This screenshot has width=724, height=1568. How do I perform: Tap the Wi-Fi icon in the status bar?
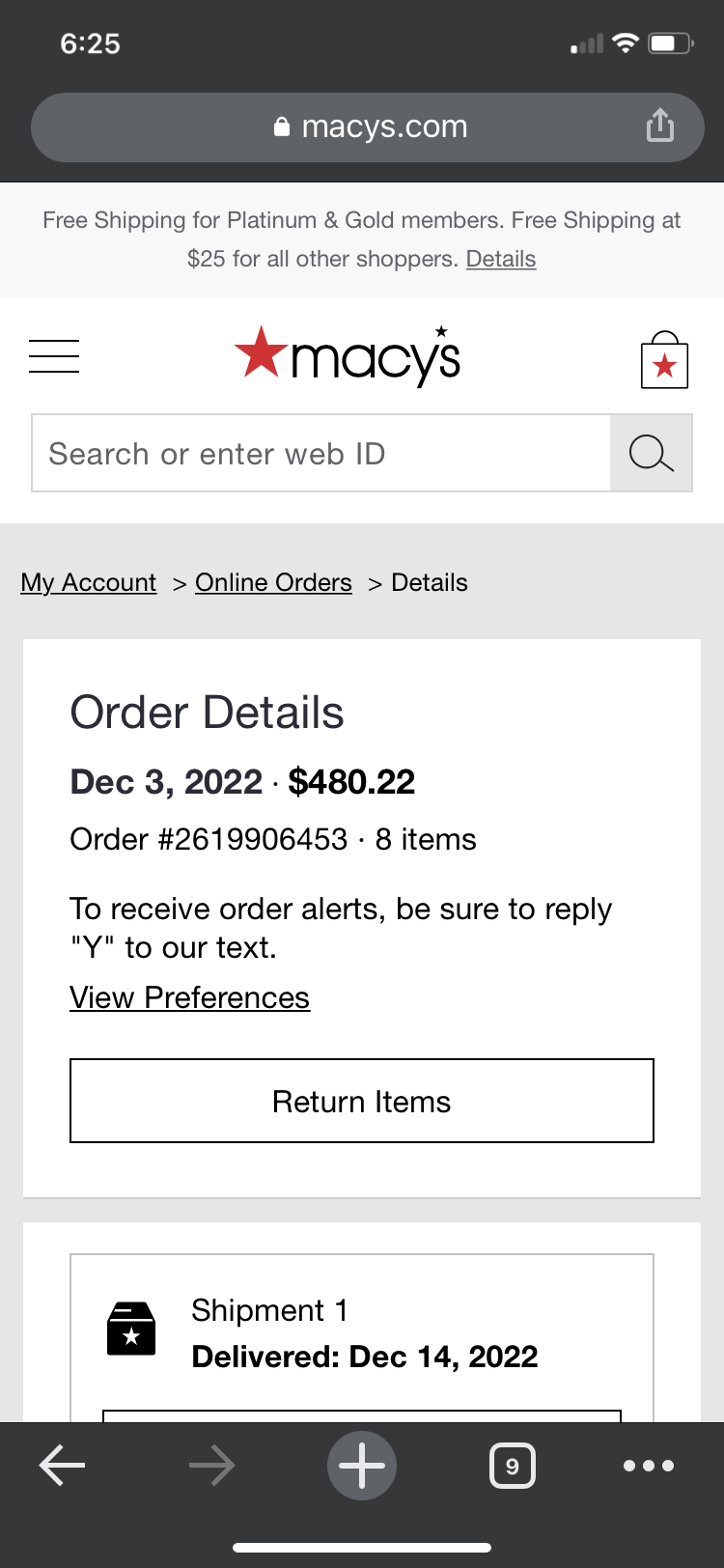[x=624, y=42]
